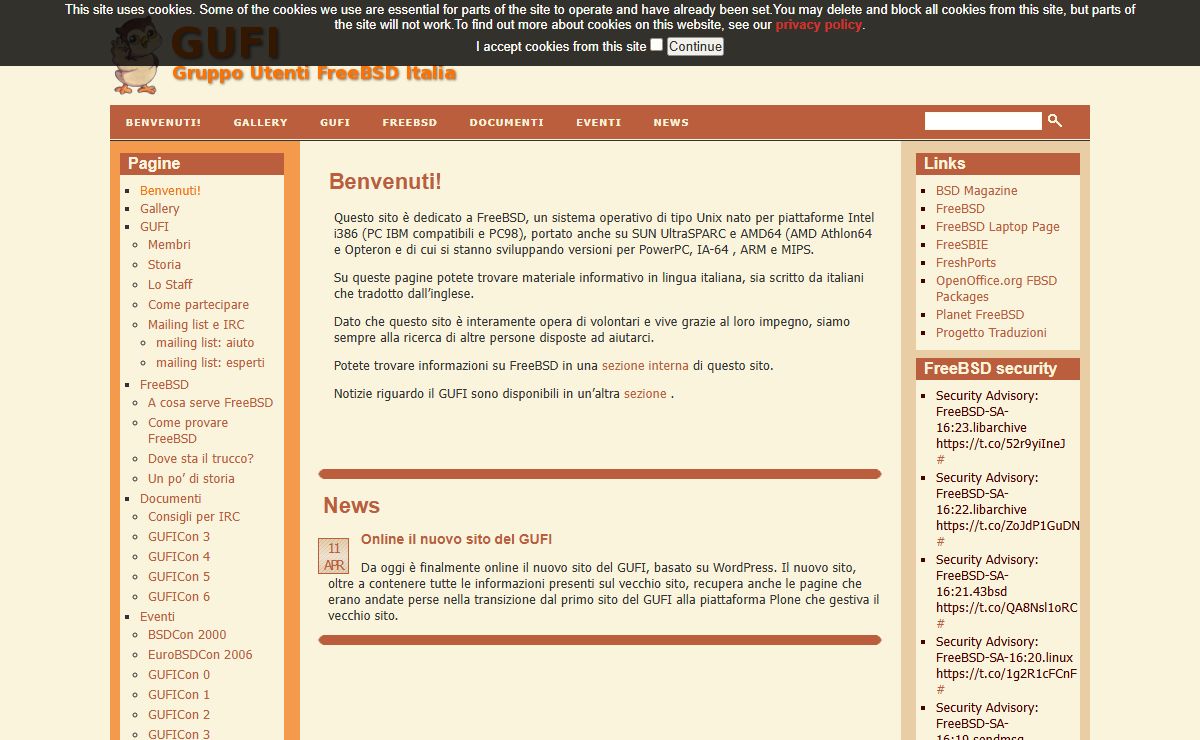The image size is (1200, 740).
Task: Click the # link under FreeBSD-SA-16:21.43bsd advisory
Action: 940,624
